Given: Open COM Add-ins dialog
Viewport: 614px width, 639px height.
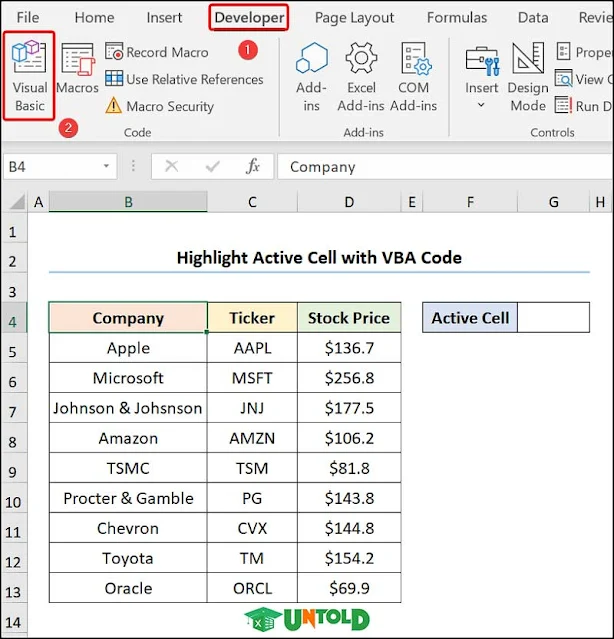Looking at the screenshot, I should pos(413,77).
